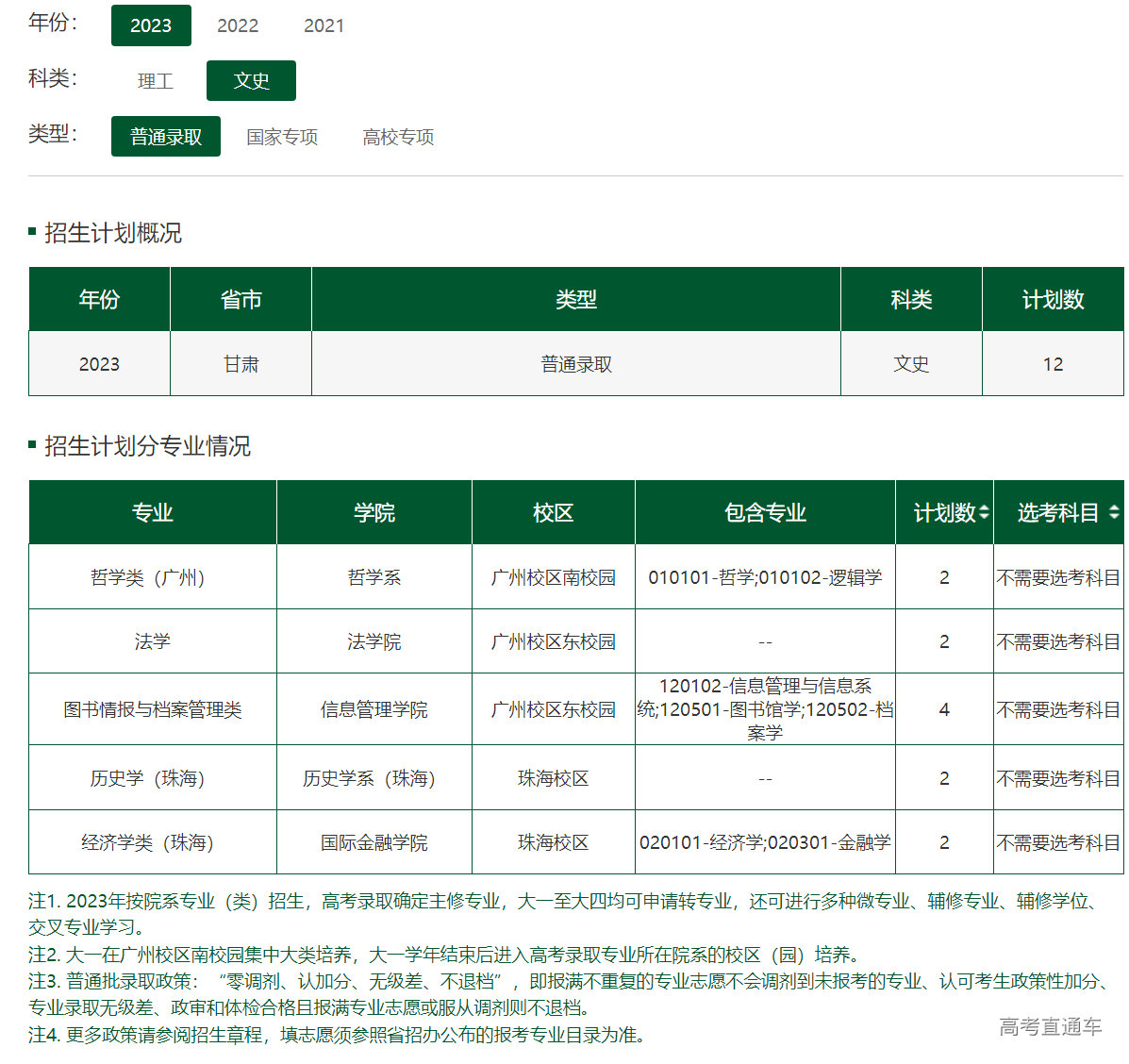Click the 专业 column header

[x=153, y=512]
